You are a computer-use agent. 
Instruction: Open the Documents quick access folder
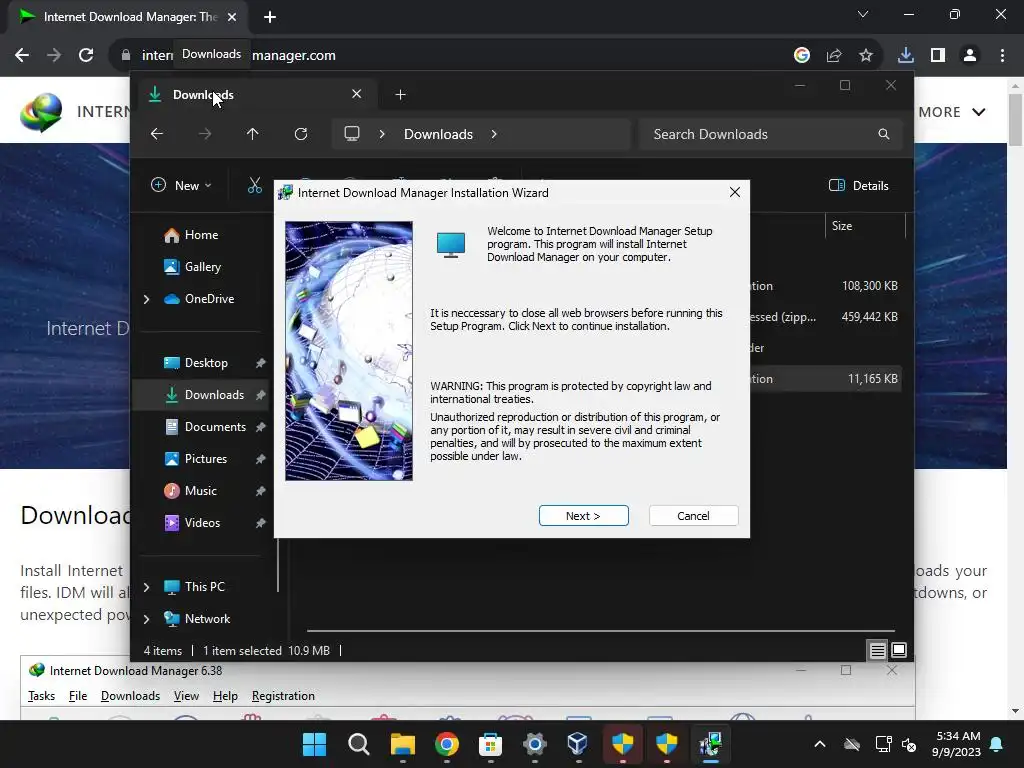pos(215,426)
